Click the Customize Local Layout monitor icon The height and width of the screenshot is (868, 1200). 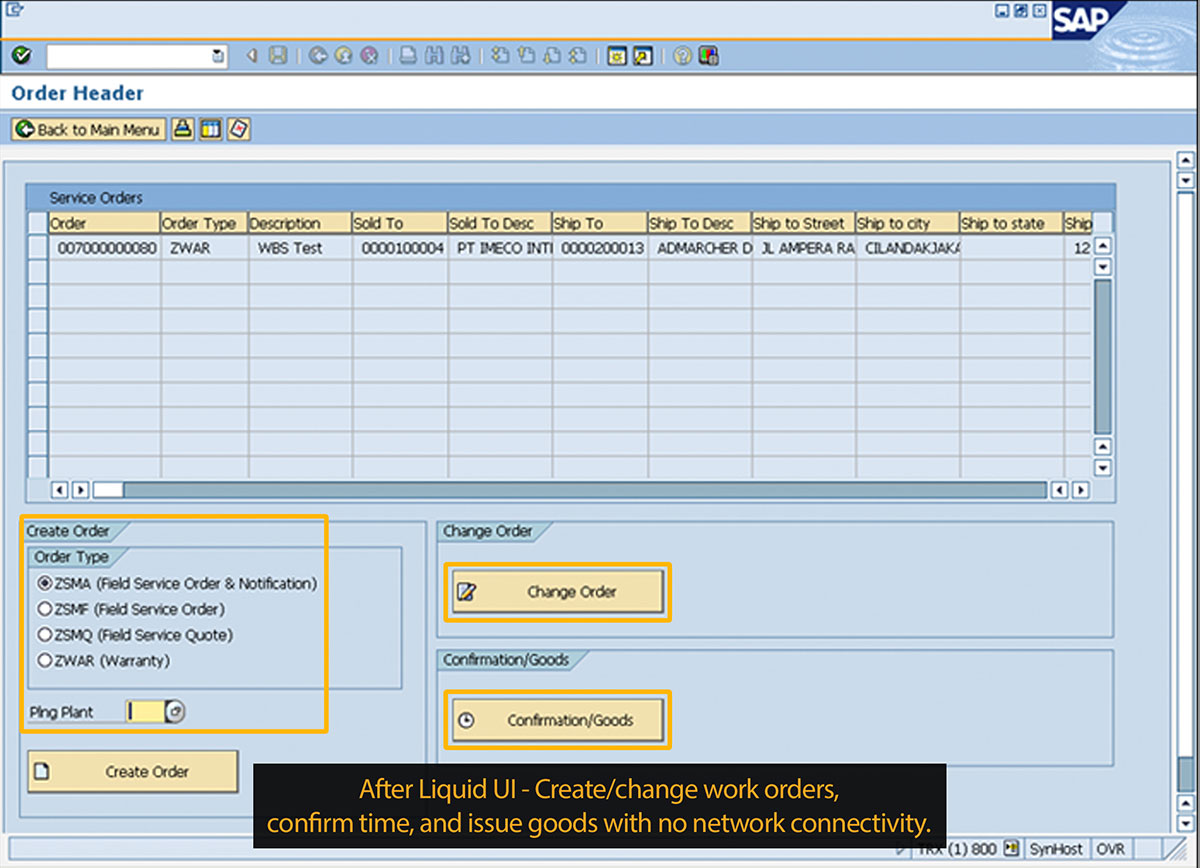[709, 56]
